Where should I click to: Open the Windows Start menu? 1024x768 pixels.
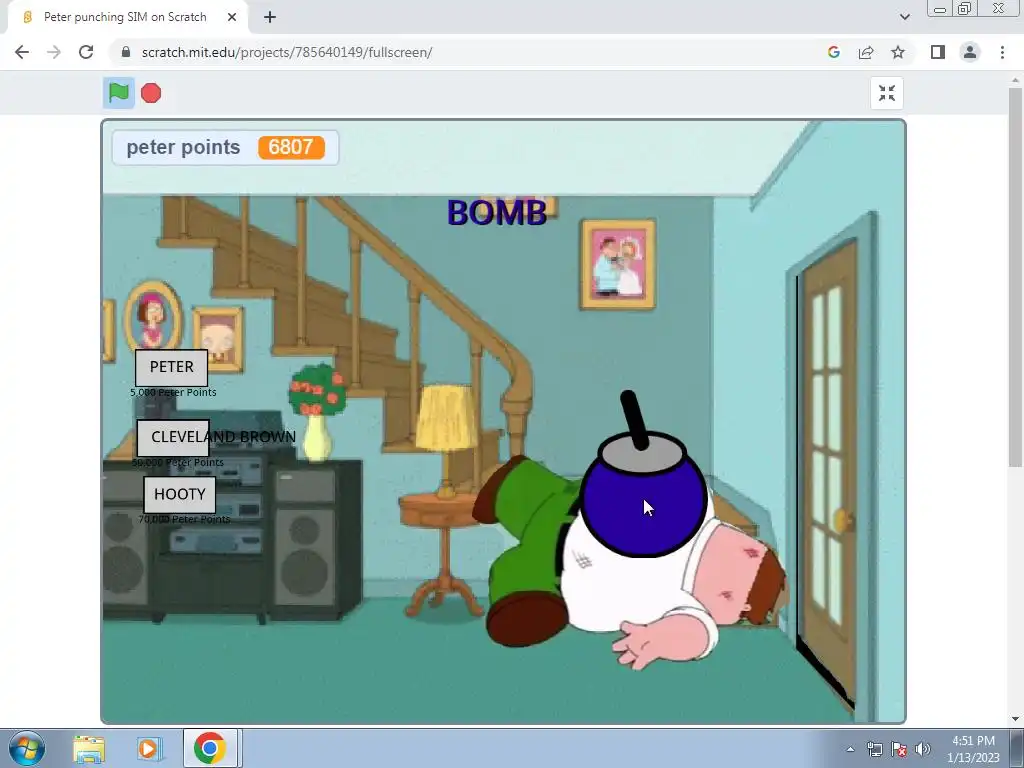coord(27,748)
